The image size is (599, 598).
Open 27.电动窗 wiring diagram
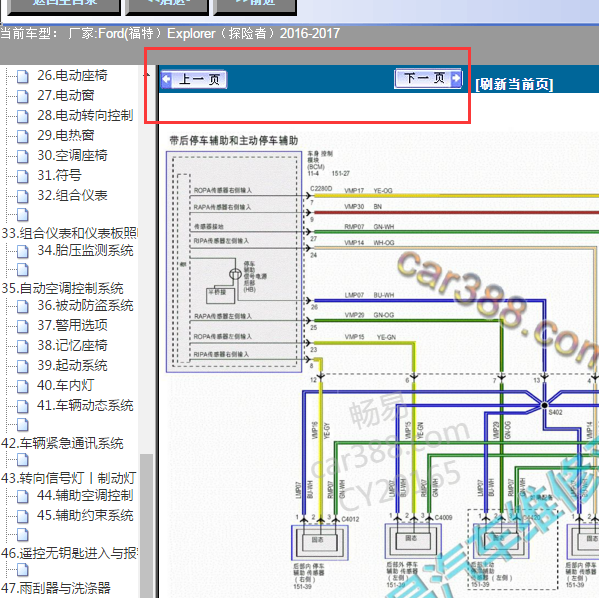pos(66,95)
